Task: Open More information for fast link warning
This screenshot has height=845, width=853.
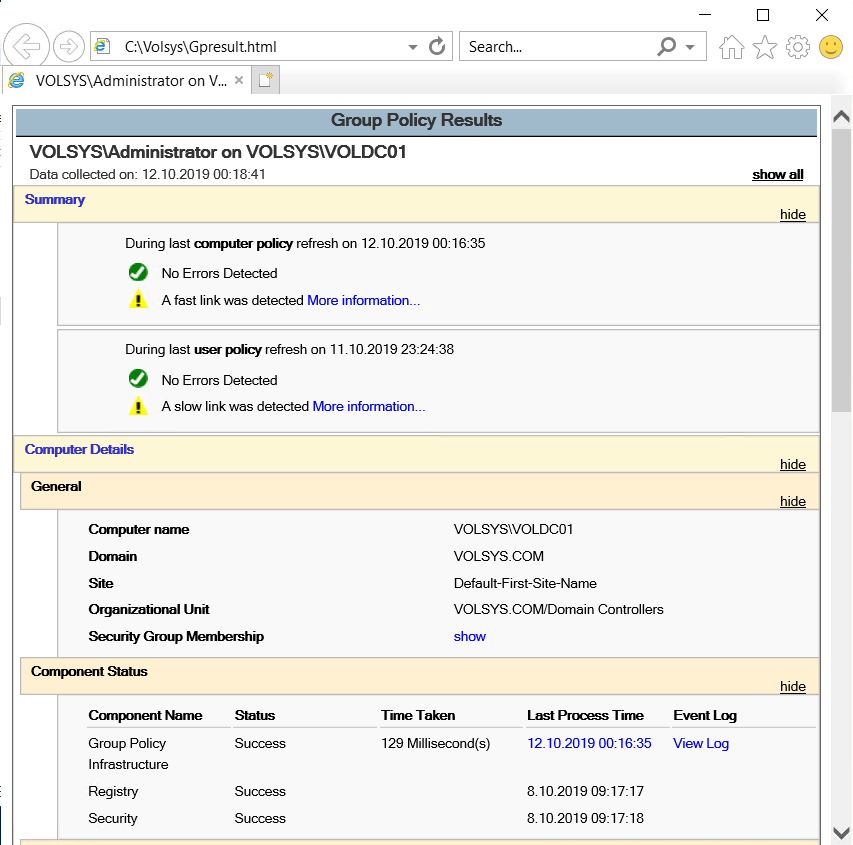Action: point(363,300)
